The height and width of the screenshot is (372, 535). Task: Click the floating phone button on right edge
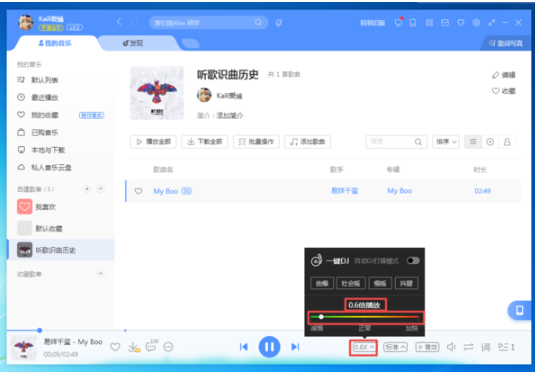pos(519,310)
